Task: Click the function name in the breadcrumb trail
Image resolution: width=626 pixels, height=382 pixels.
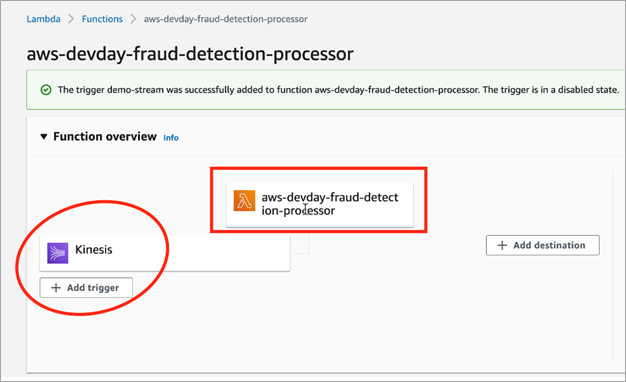Action: (226, 19)
